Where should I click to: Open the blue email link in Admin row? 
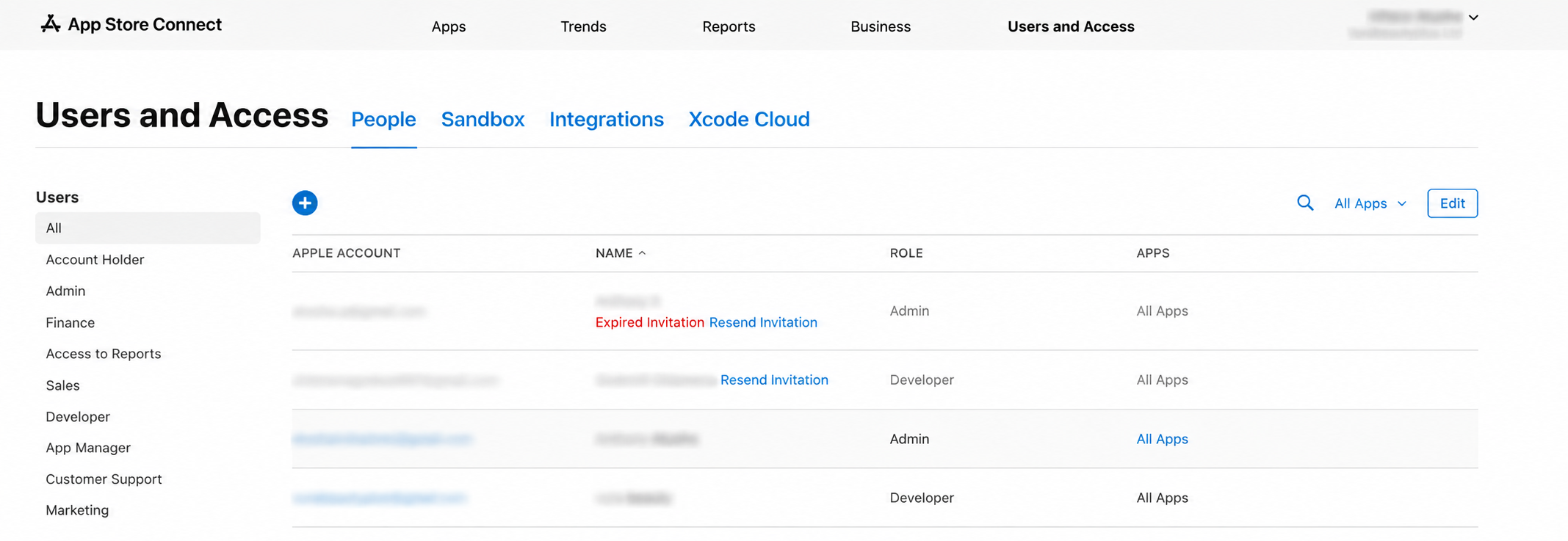coord(382,439)
